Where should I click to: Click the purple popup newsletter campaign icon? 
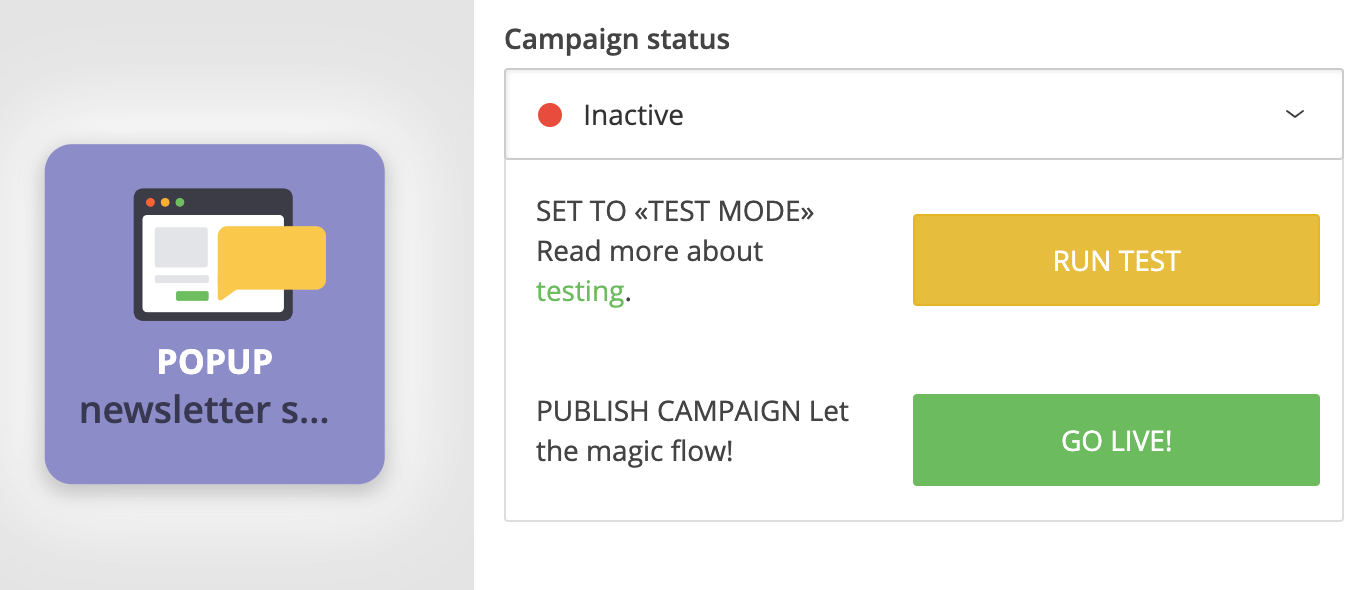214,315
